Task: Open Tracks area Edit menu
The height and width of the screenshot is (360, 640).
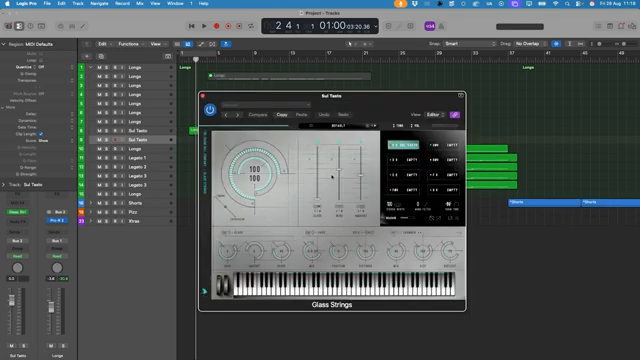Action: coord(104,44)
